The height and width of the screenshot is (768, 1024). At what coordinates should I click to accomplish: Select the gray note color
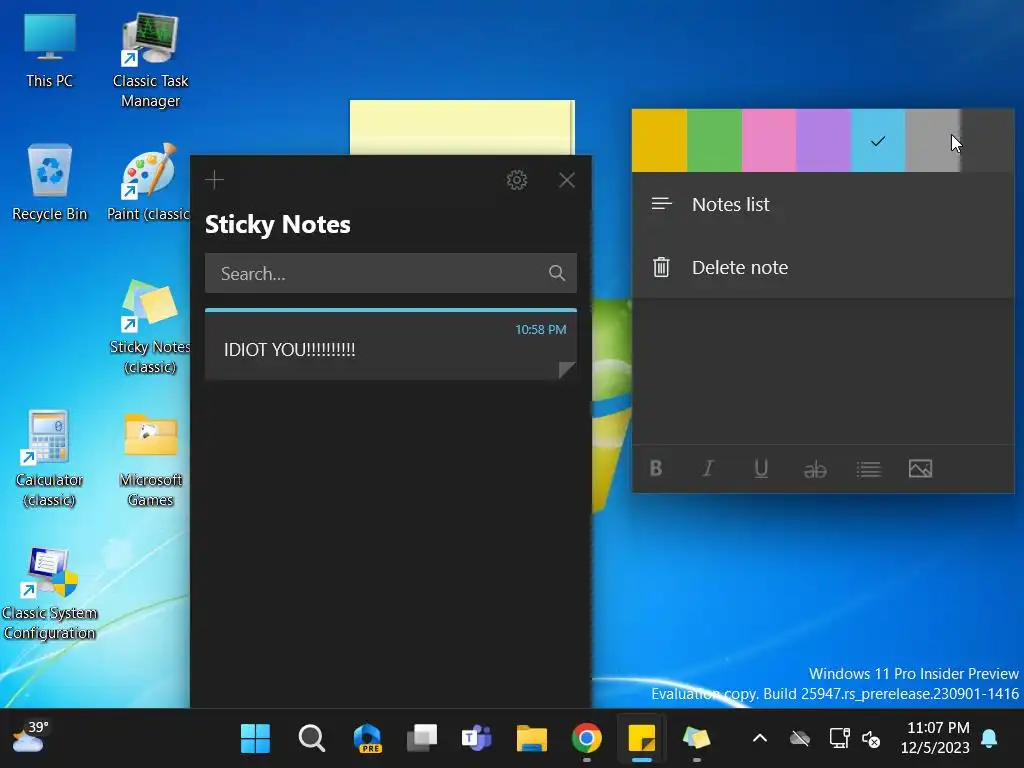point(933,140)
